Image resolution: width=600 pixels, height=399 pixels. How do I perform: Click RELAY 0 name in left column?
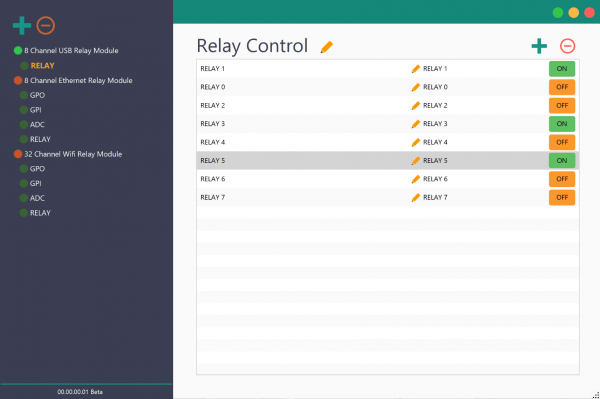coord(212,87)
